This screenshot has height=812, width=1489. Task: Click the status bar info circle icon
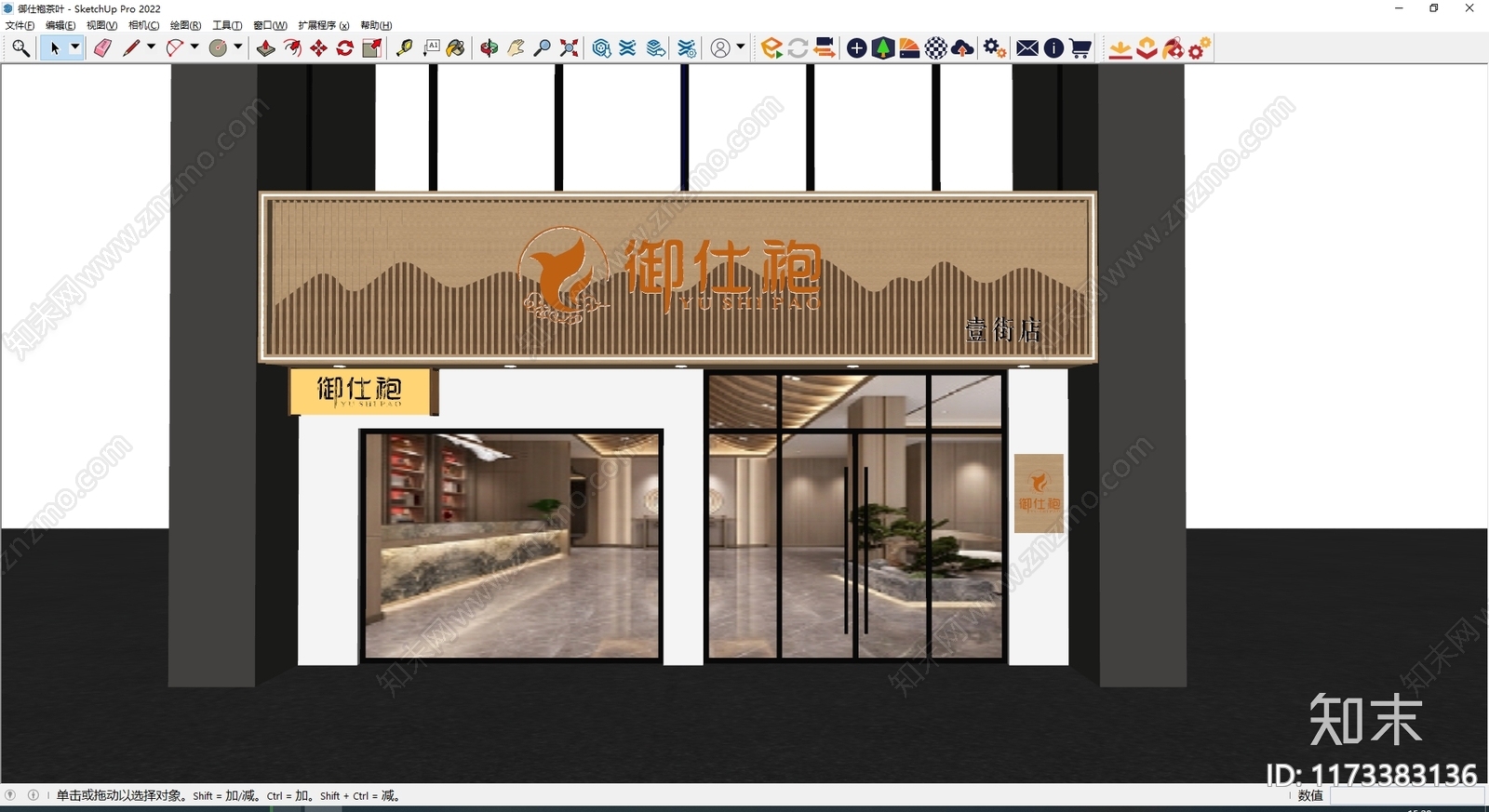click(x=34, y=795)
